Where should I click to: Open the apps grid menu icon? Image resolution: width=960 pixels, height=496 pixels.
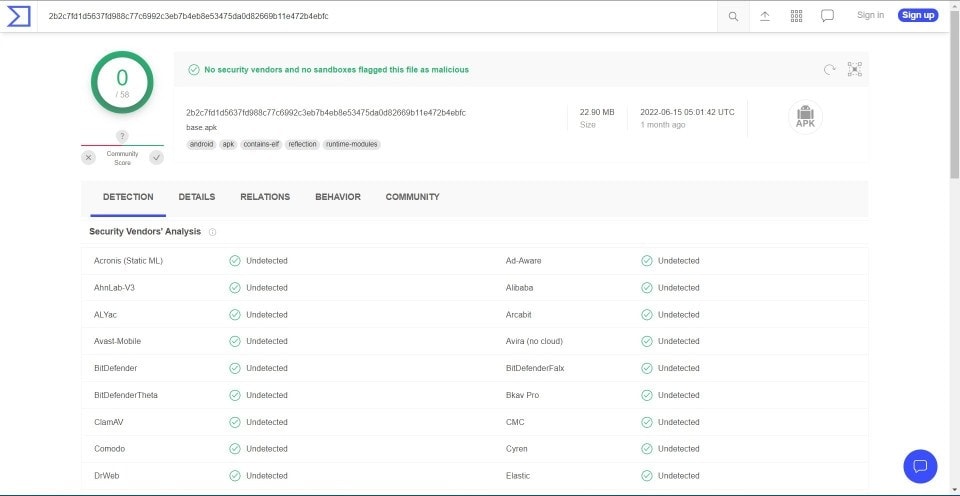click(796, 16)
